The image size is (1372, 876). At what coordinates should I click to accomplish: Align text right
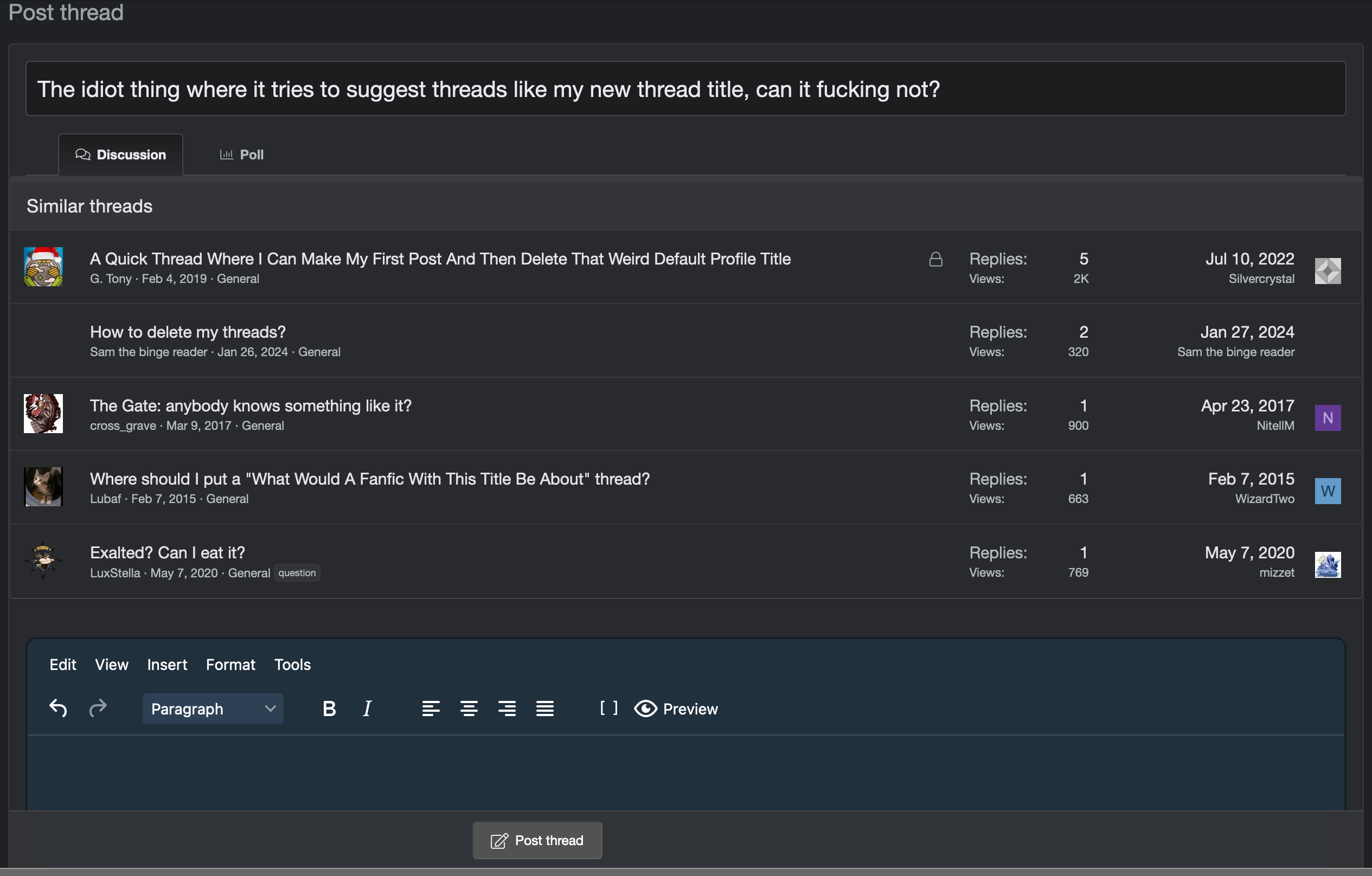pos(507,708)
